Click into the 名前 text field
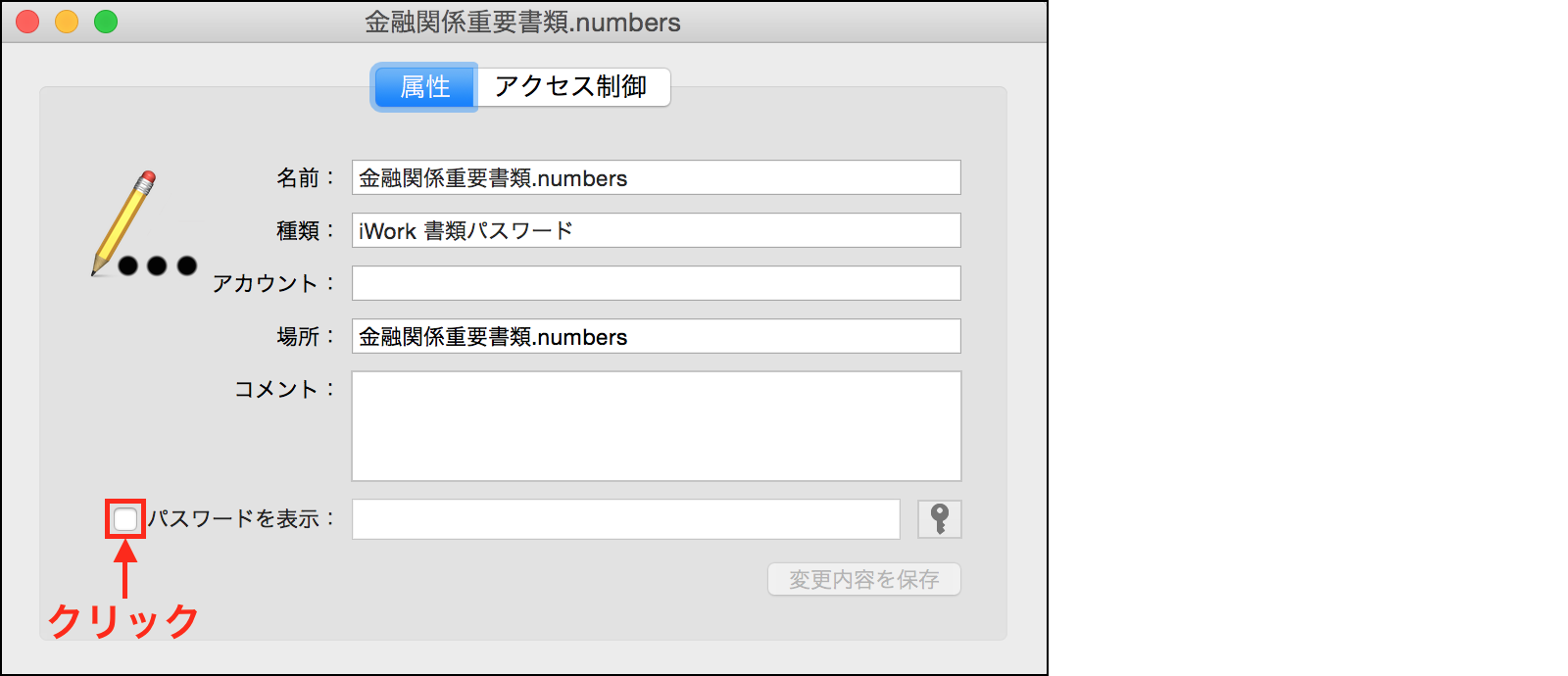 pyautogui.click(x=656, y=178)
